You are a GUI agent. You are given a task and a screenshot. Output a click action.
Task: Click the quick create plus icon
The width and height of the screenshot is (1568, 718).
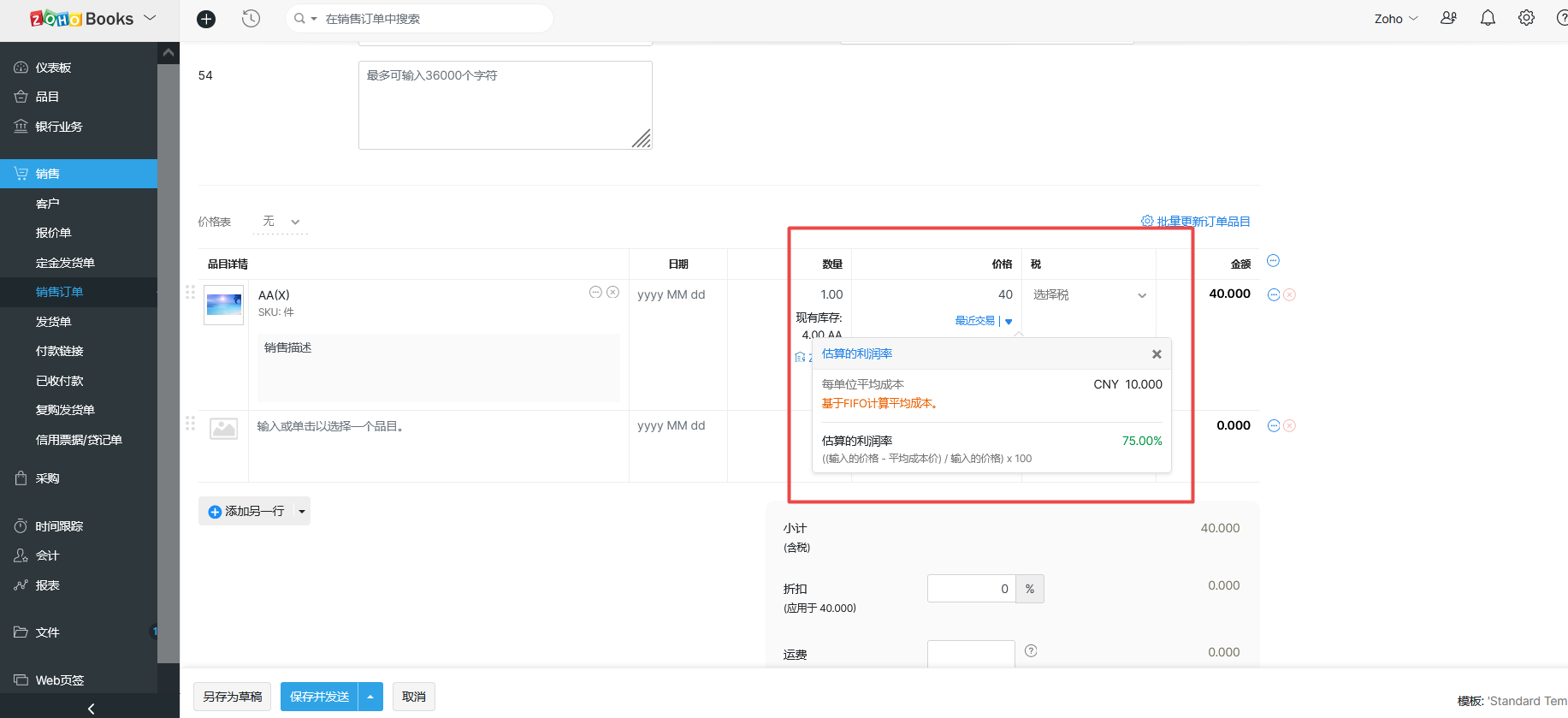206,19
